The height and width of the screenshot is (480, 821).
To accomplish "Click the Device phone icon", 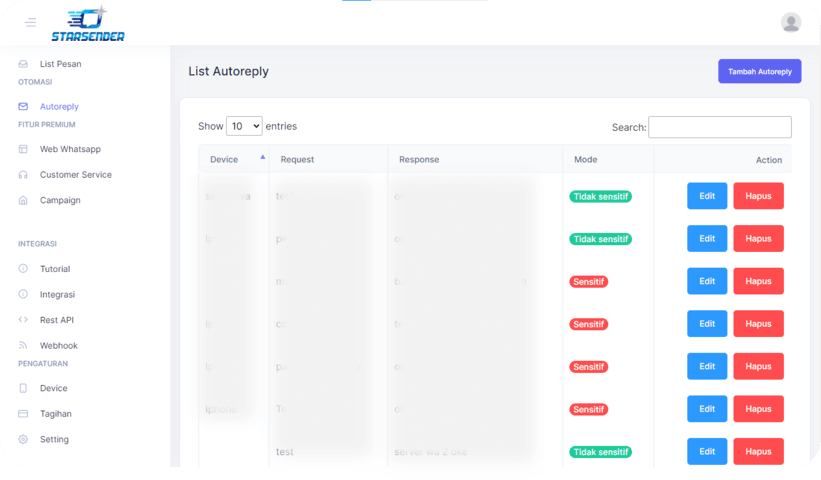I will coord(23,388).
